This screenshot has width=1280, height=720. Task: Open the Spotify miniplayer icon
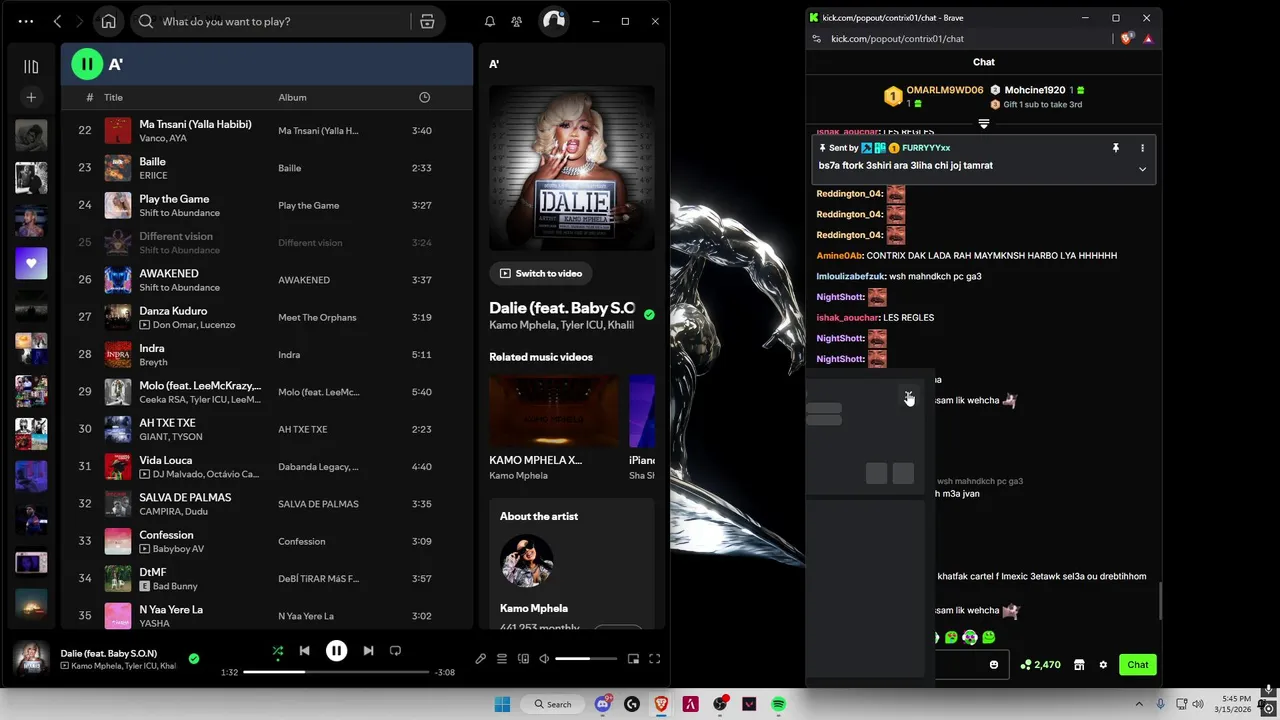coord(633,659)
